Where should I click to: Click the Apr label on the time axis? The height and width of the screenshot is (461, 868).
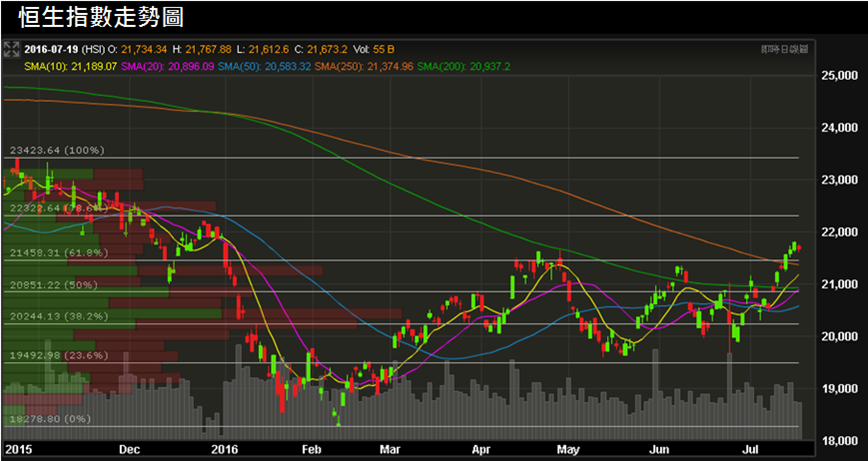482,448
